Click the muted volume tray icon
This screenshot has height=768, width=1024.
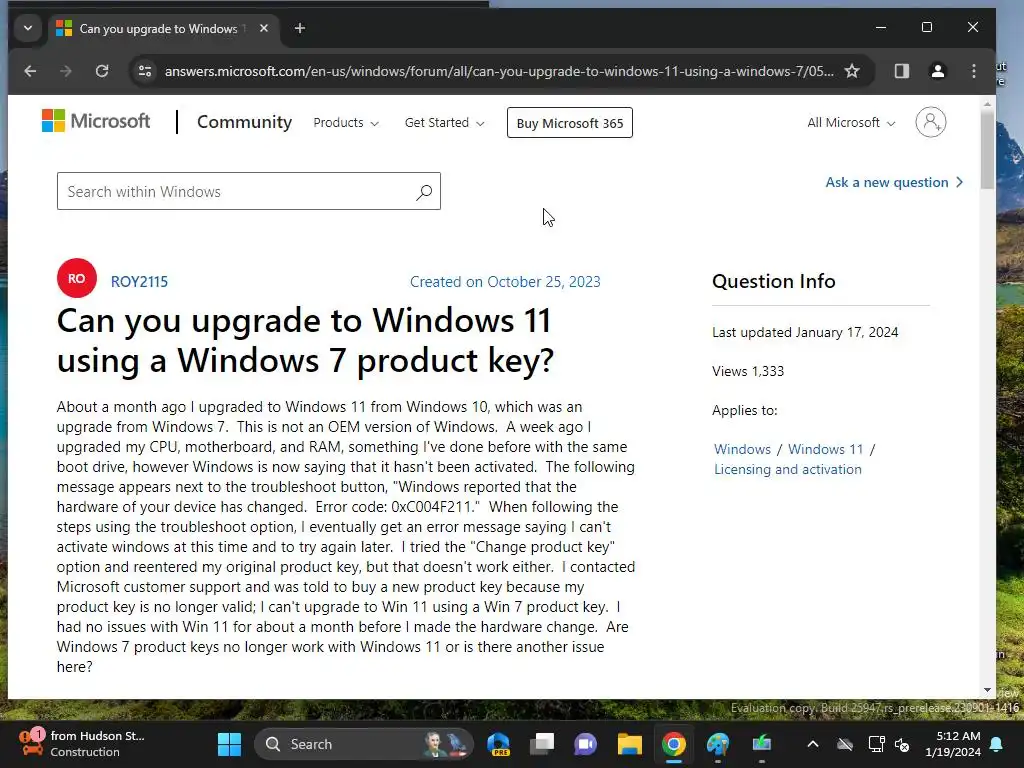click(903, 744)
